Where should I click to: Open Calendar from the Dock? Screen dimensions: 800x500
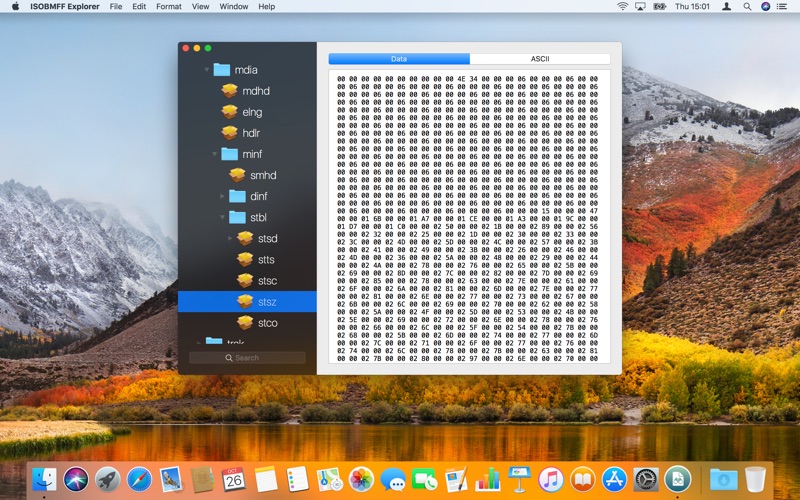[234, 480]
